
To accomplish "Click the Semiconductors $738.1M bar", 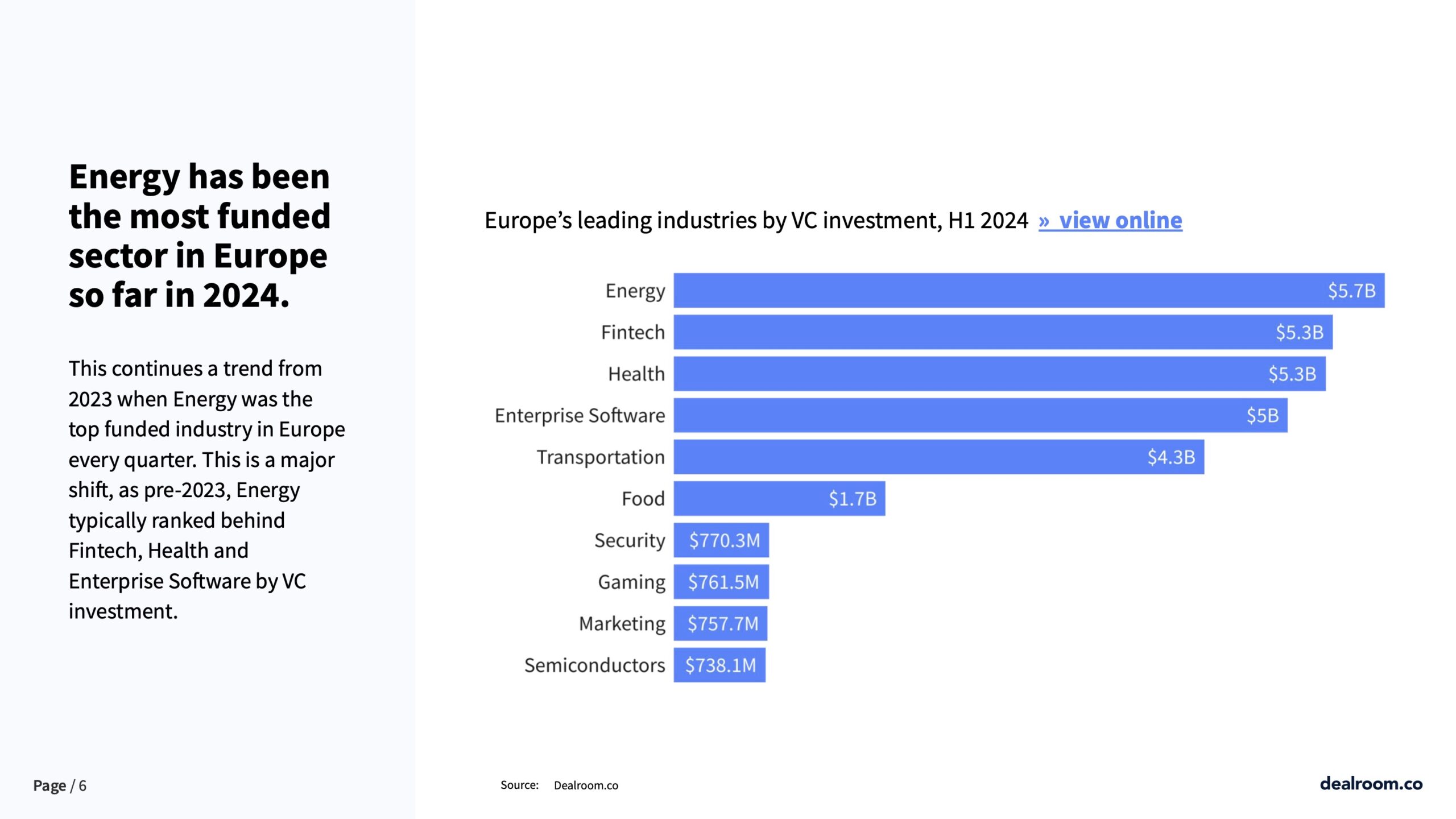I will tap(719, 665).
